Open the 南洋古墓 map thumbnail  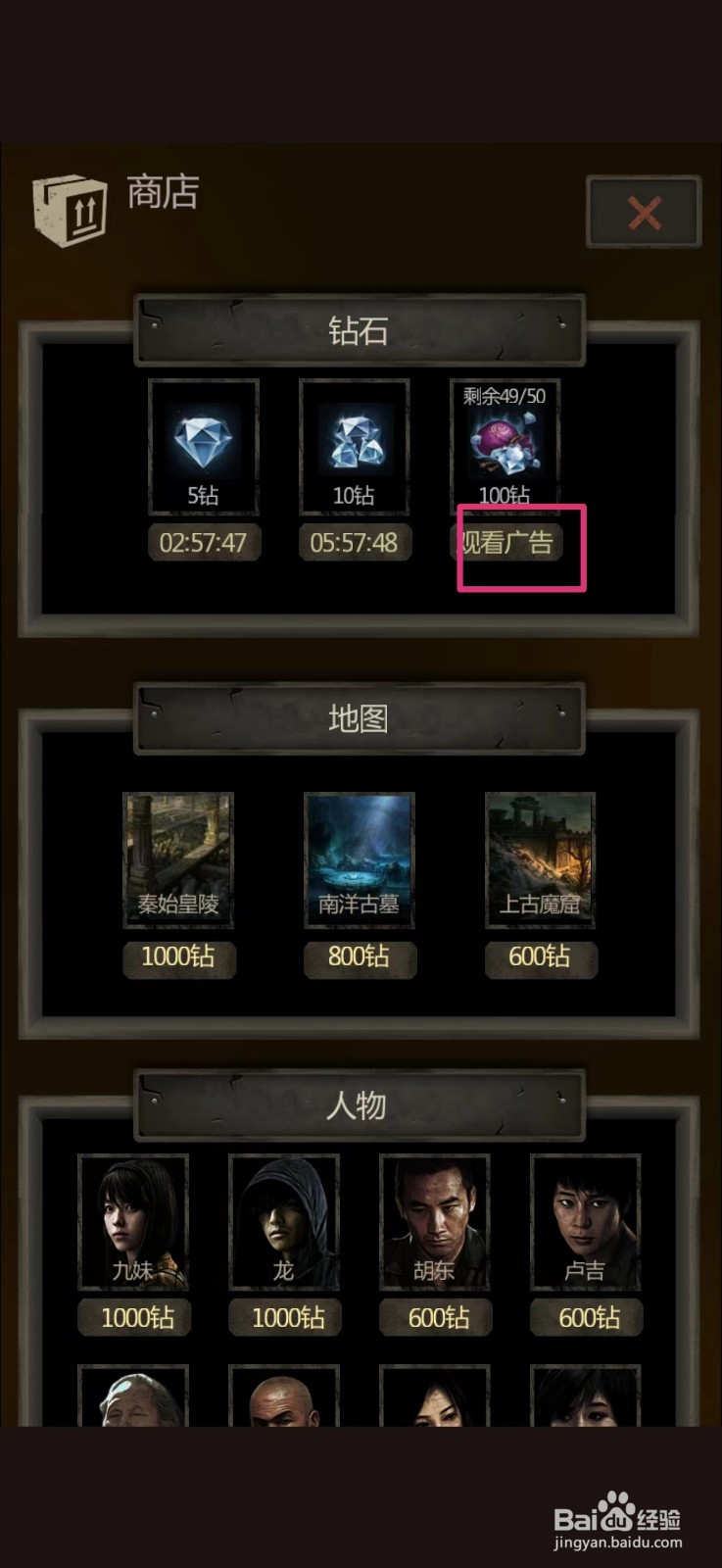tap(360, 859)
